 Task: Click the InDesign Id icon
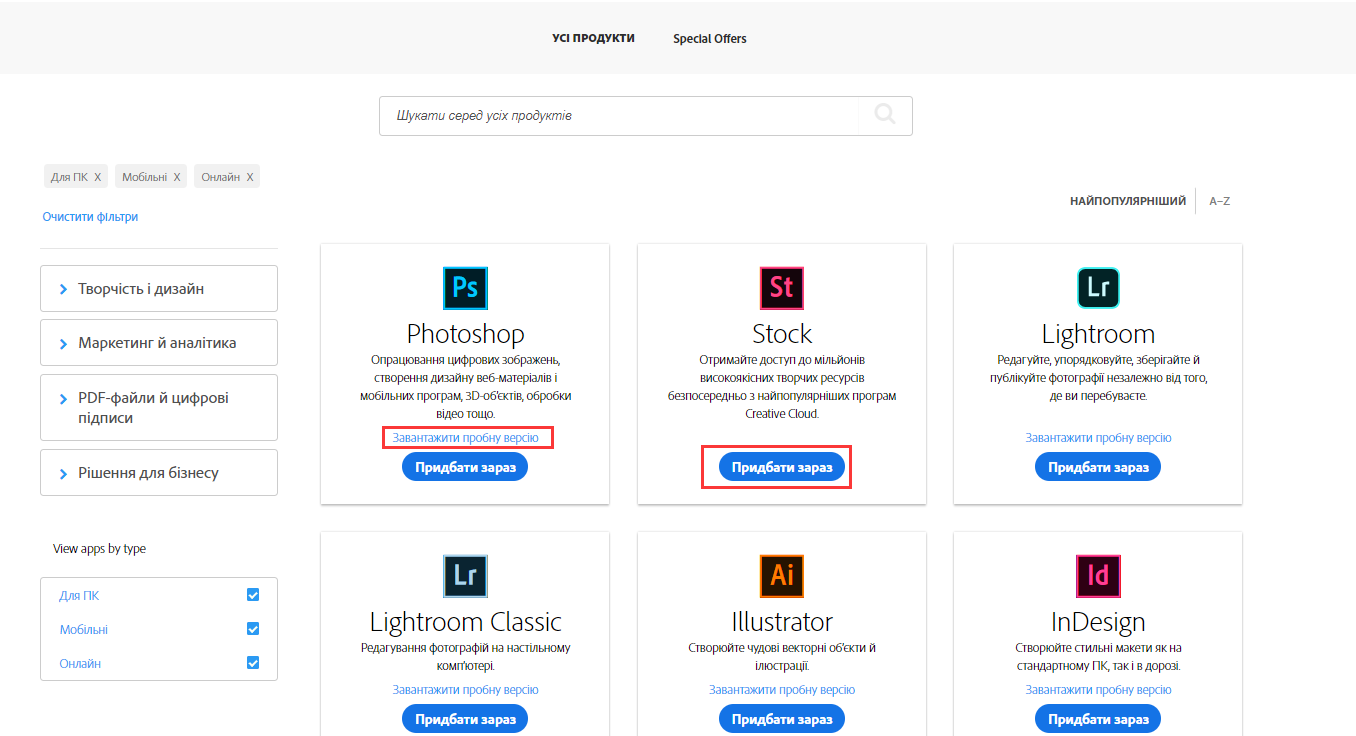(1097, 576)
